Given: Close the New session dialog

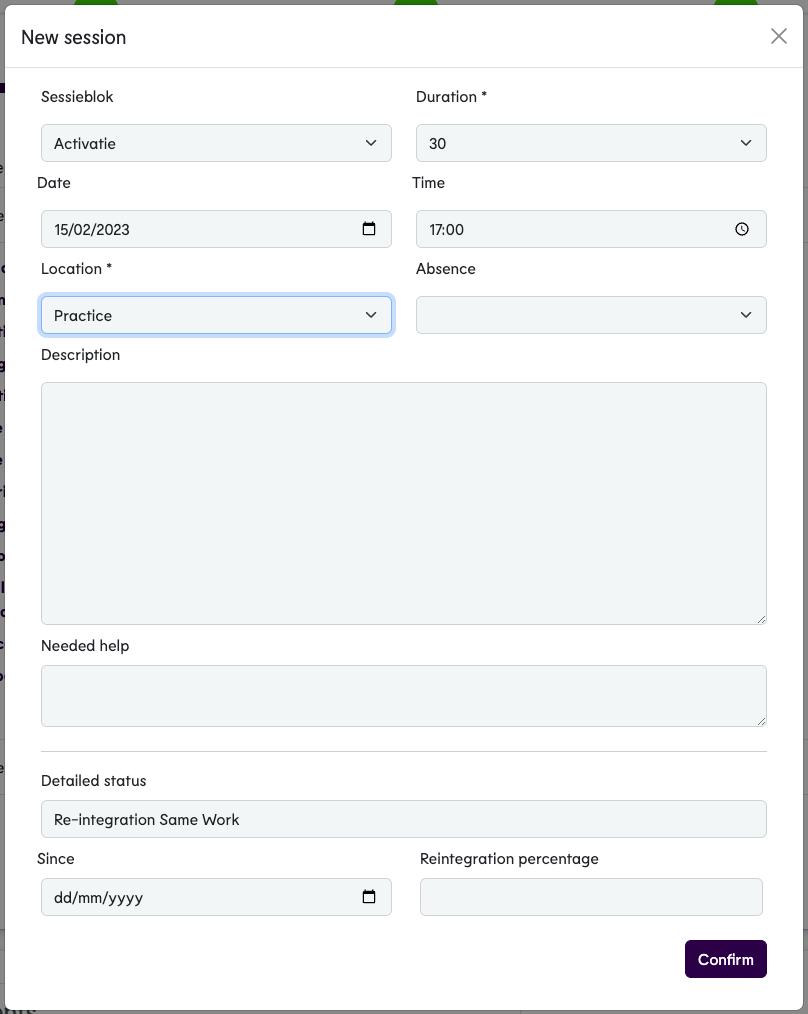Looking at the screenshot, I should pos(778,37).
